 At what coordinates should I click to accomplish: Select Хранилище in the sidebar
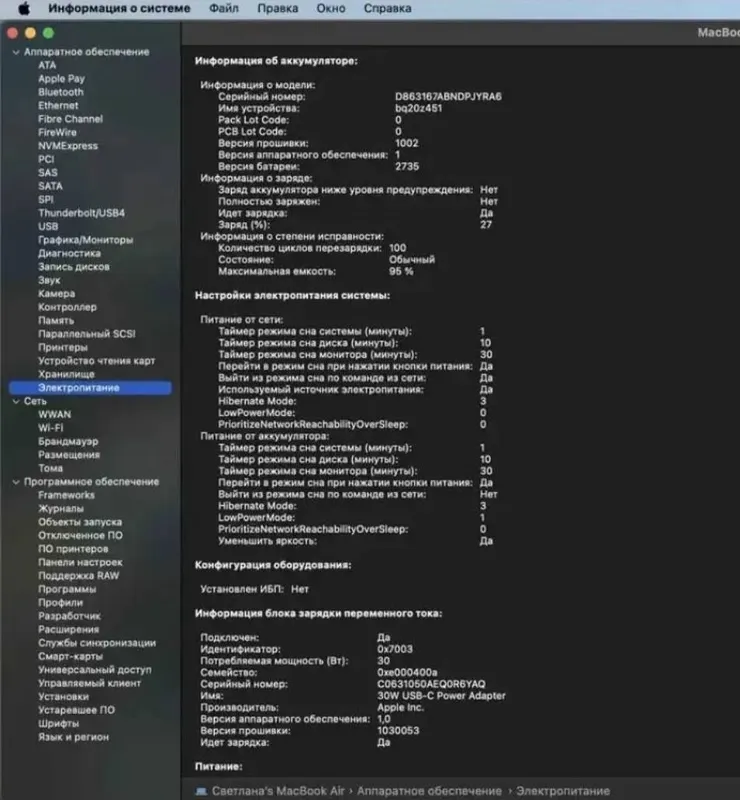[66, 374]
